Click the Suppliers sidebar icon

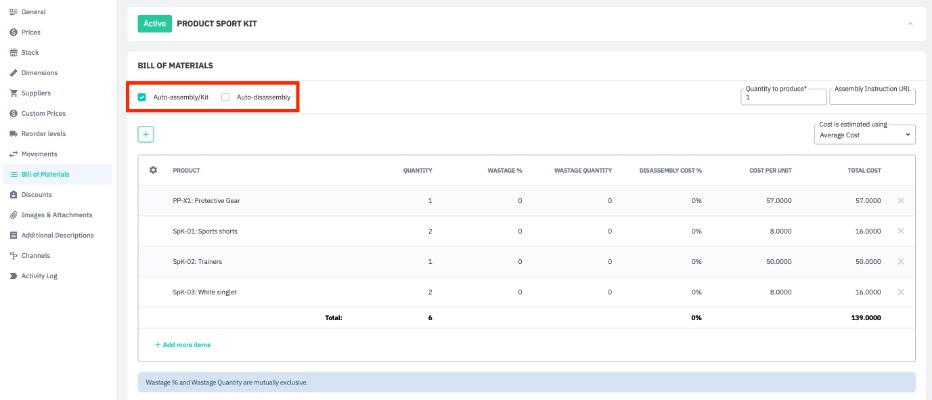pos(13,93)
